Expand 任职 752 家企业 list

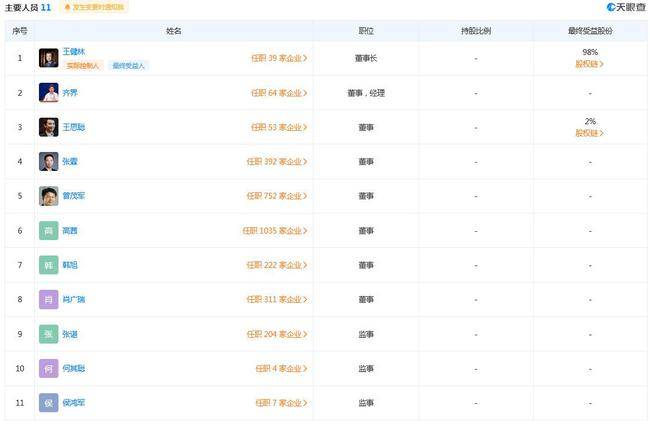[276, 196]
